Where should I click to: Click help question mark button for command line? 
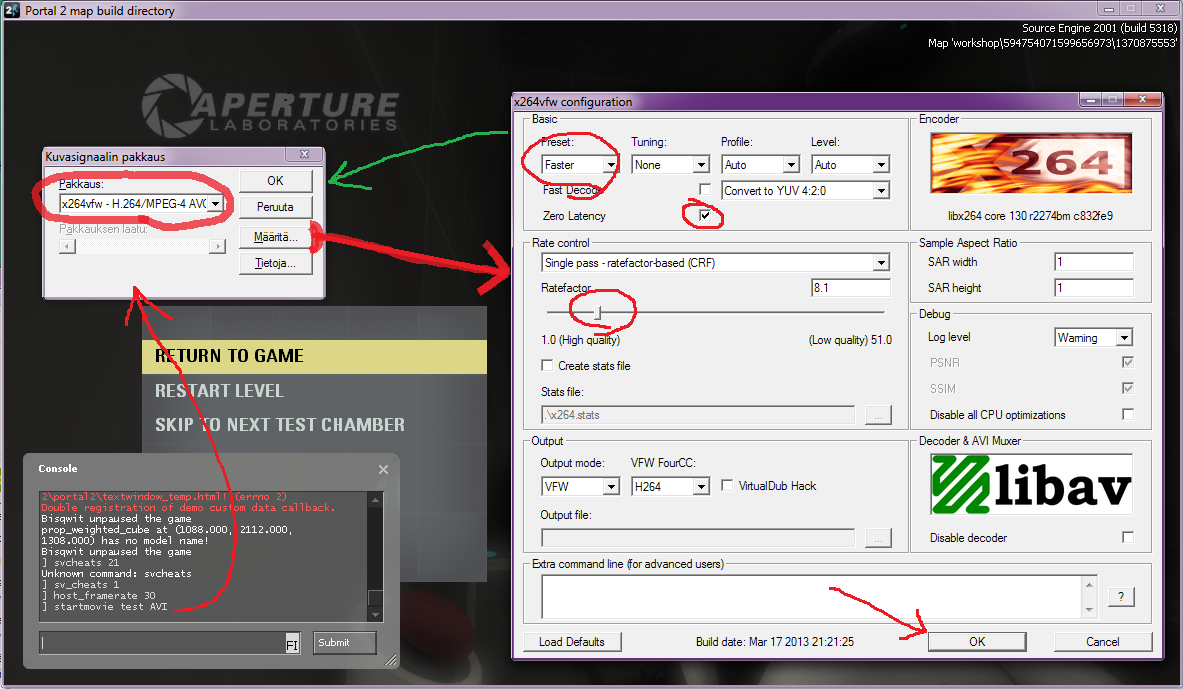tap(1121, 596)
